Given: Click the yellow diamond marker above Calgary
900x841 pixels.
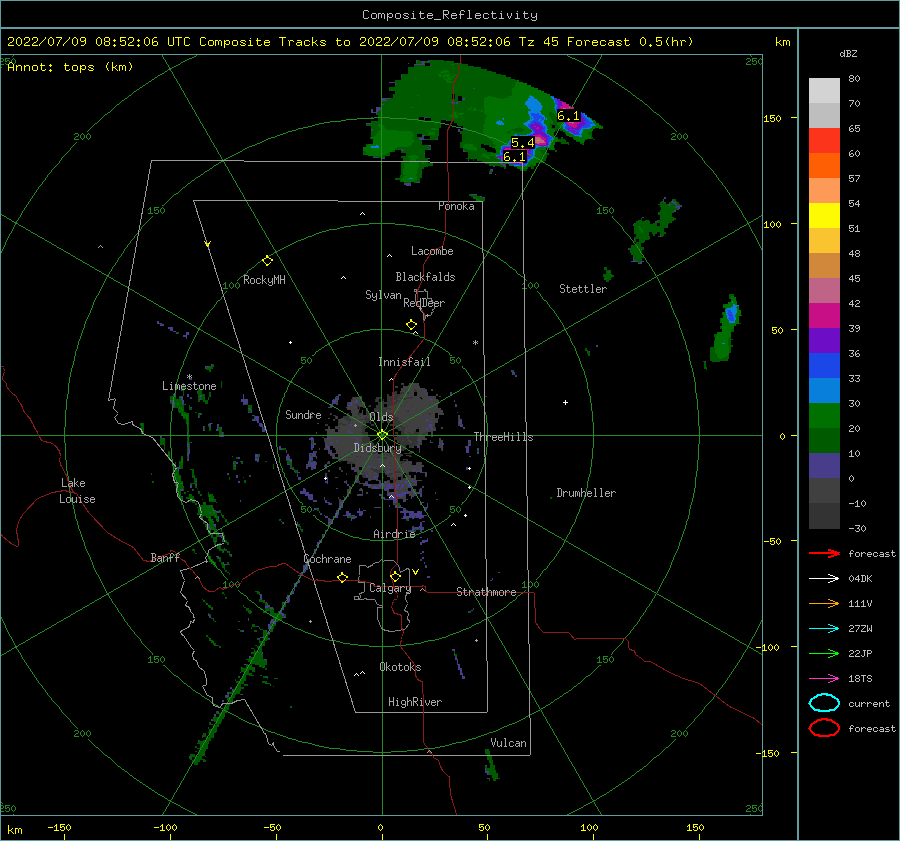Looking at the screenshot, I should click(395, 576).
